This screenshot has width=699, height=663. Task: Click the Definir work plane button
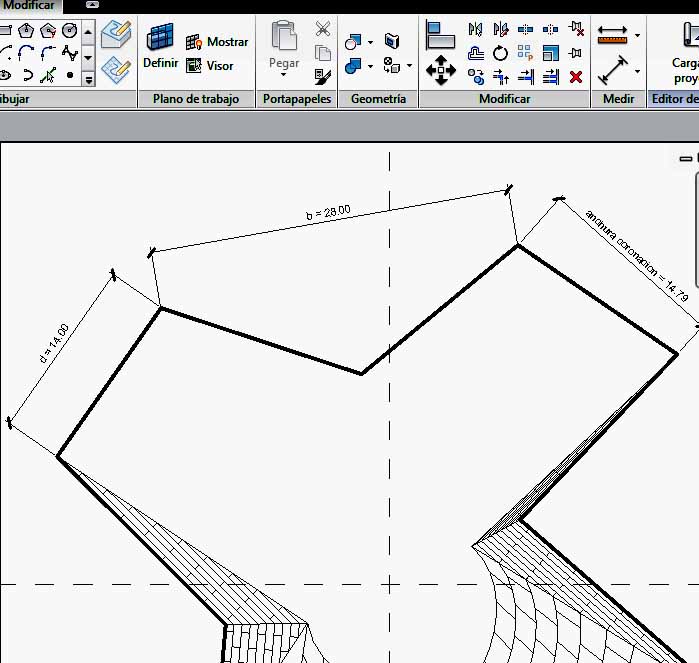160,46
